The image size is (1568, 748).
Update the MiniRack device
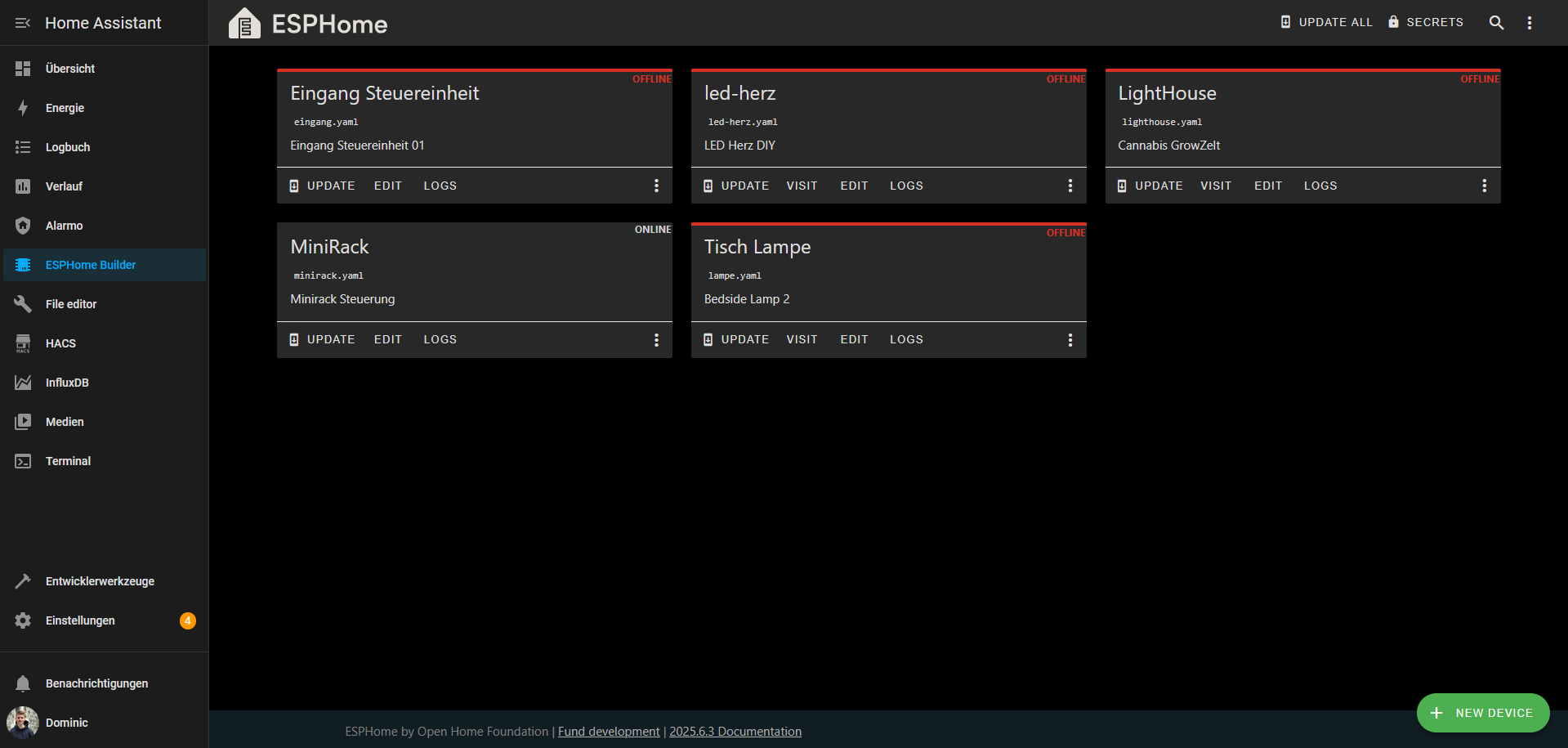(322, 339)
